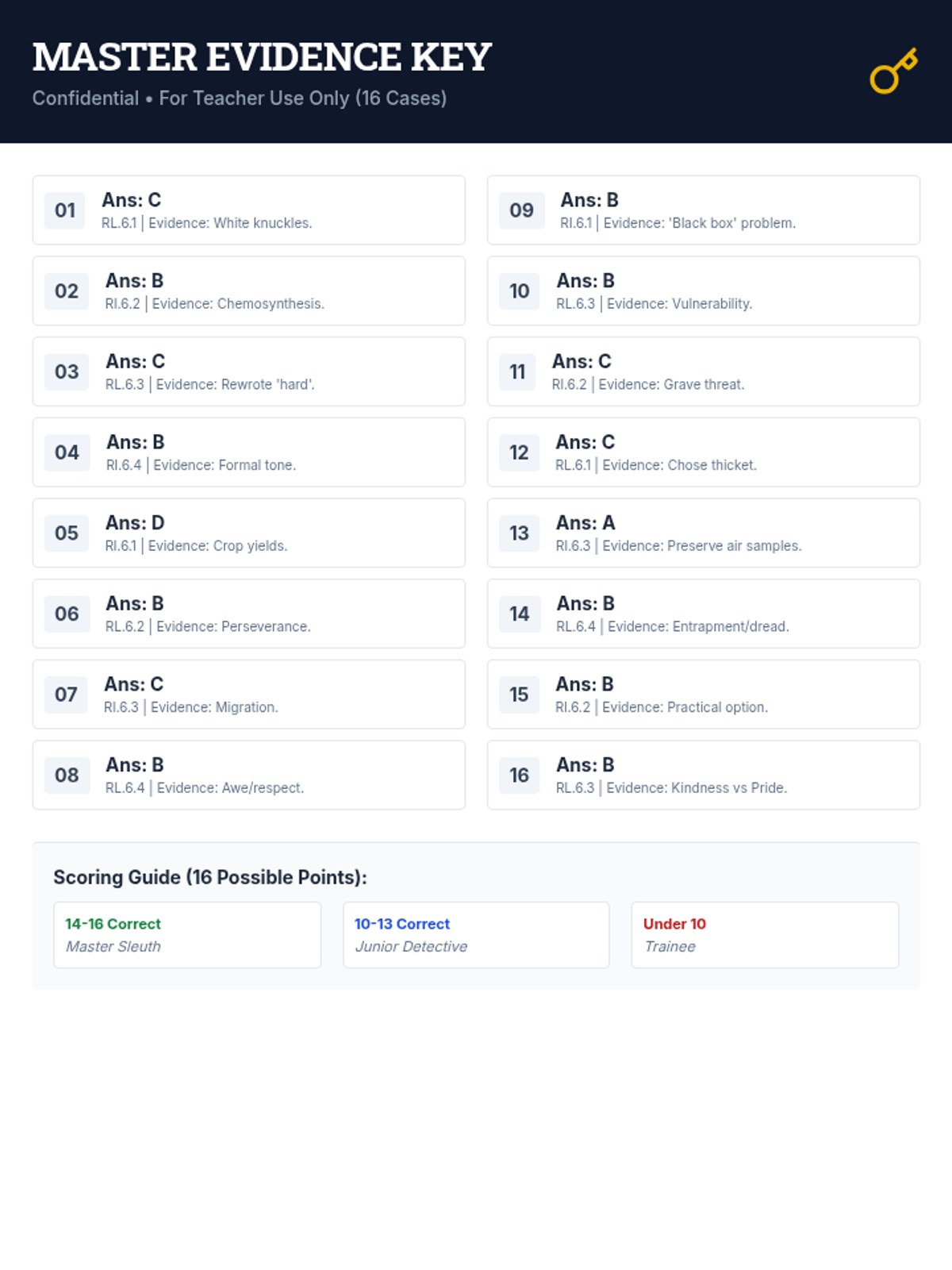Open the Preserve air samples card
Image resolution: width=952 pixels, height=1270 pixels.
[x=703, y=533]
